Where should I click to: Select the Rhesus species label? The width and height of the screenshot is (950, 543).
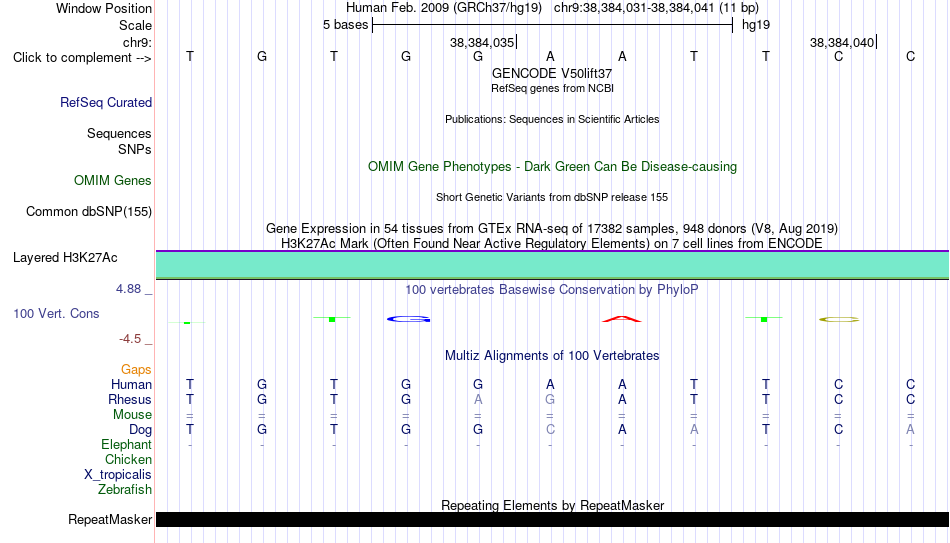(130, 400)
